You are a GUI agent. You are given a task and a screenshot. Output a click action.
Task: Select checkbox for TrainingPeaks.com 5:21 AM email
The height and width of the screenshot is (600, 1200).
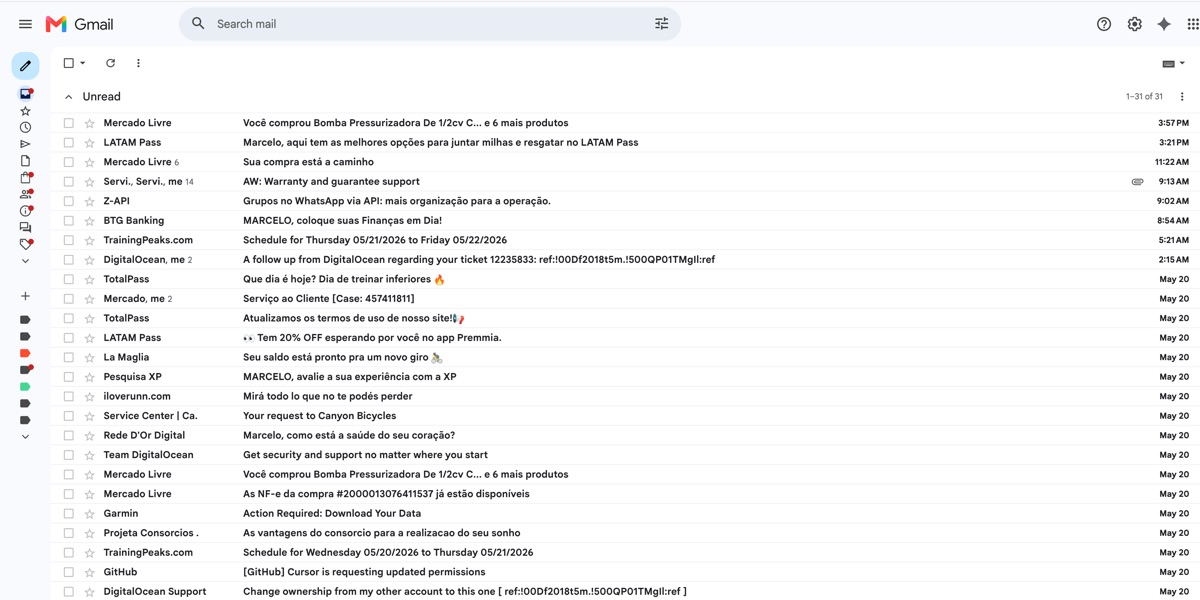click(x=68, y=240)
